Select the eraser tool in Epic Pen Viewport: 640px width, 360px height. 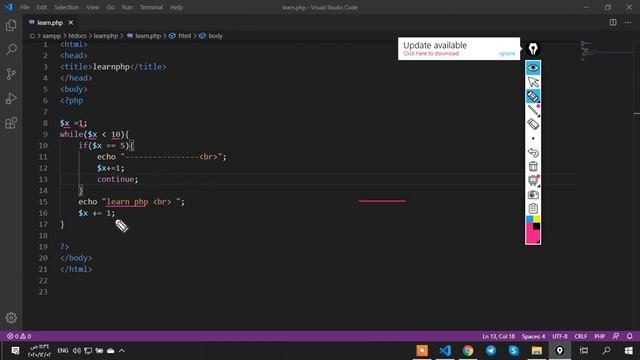pyautogui.click(x=533, y=124)
